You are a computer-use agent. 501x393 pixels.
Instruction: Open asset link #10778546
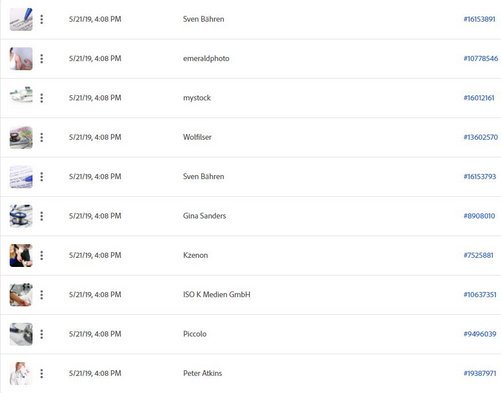pyautogui.click(x=481, y=59)
